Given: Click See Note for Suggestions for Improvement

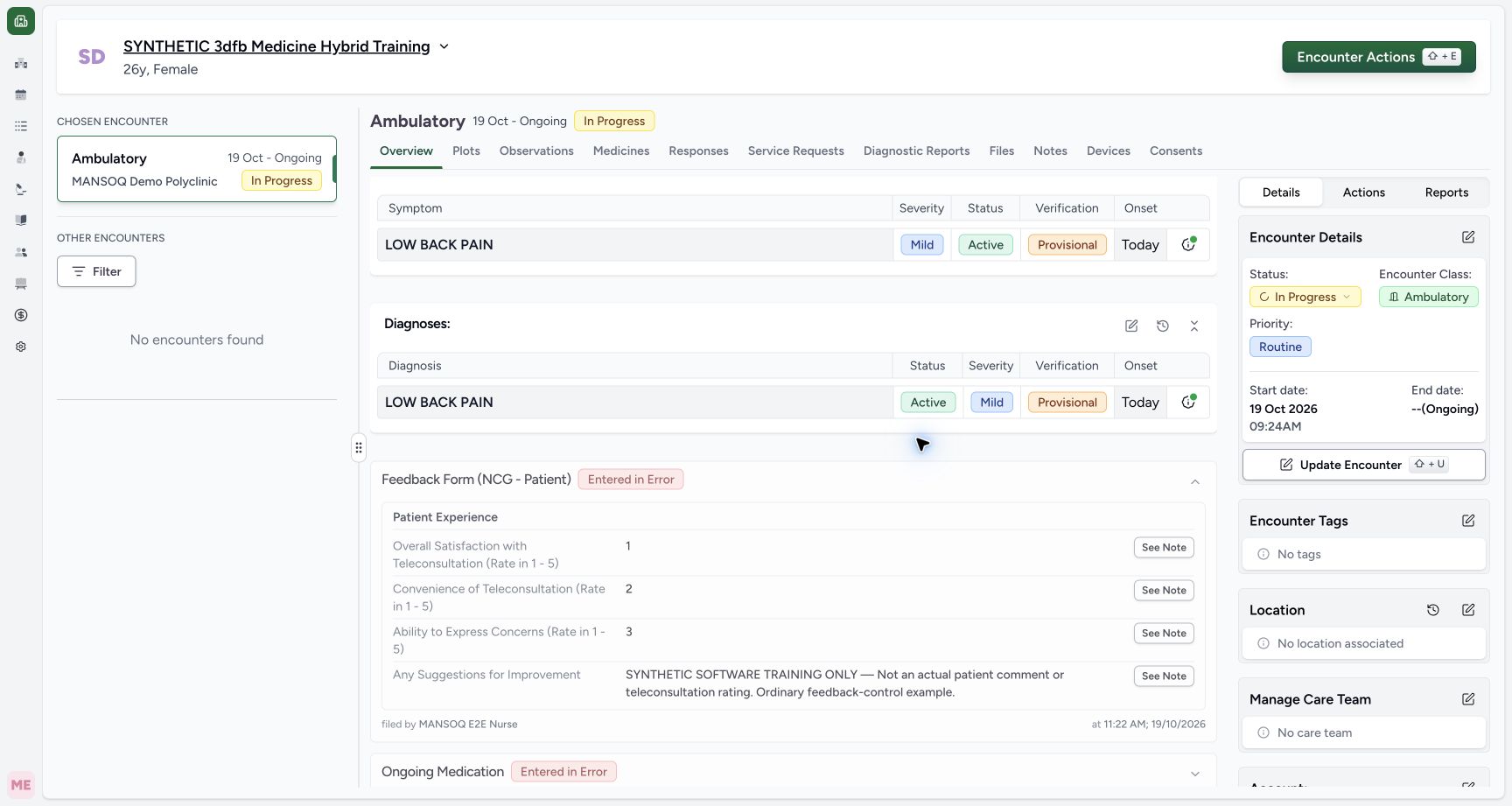Looking at the screenshot, I should 1164,676.
